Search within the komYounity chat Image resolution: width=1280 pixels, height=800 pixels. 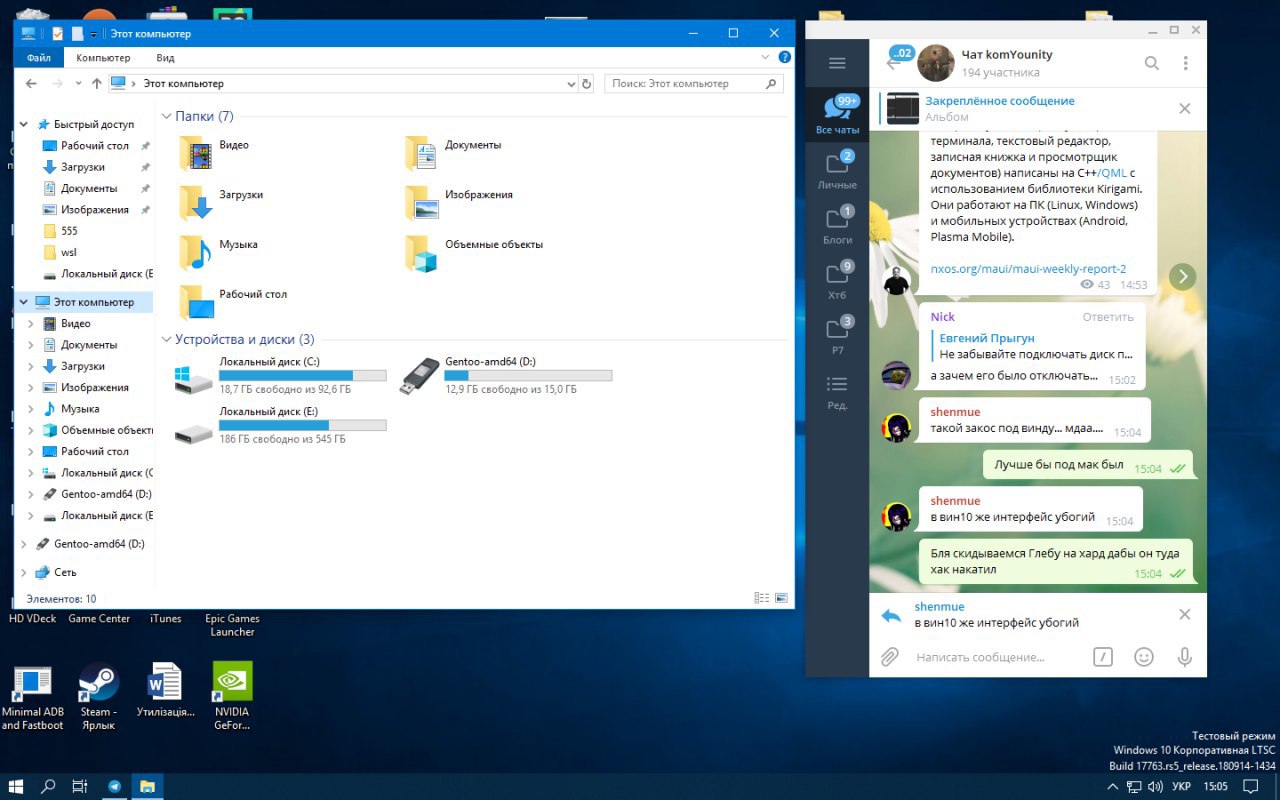pyautogui.click(x=1152, y=63)
